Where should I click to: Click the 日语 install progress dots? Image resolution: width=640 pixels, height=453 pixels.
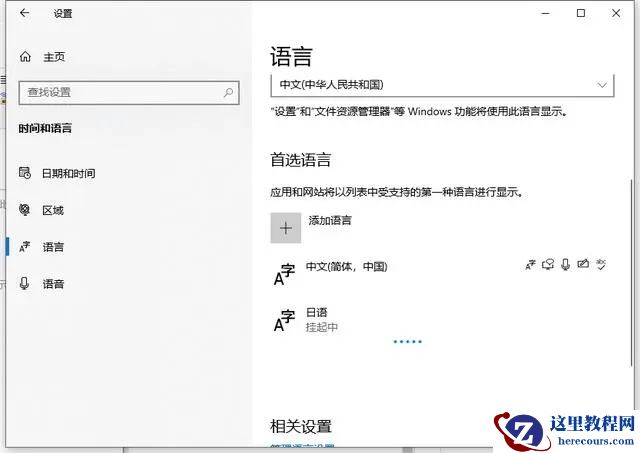(x=407, y=342)
